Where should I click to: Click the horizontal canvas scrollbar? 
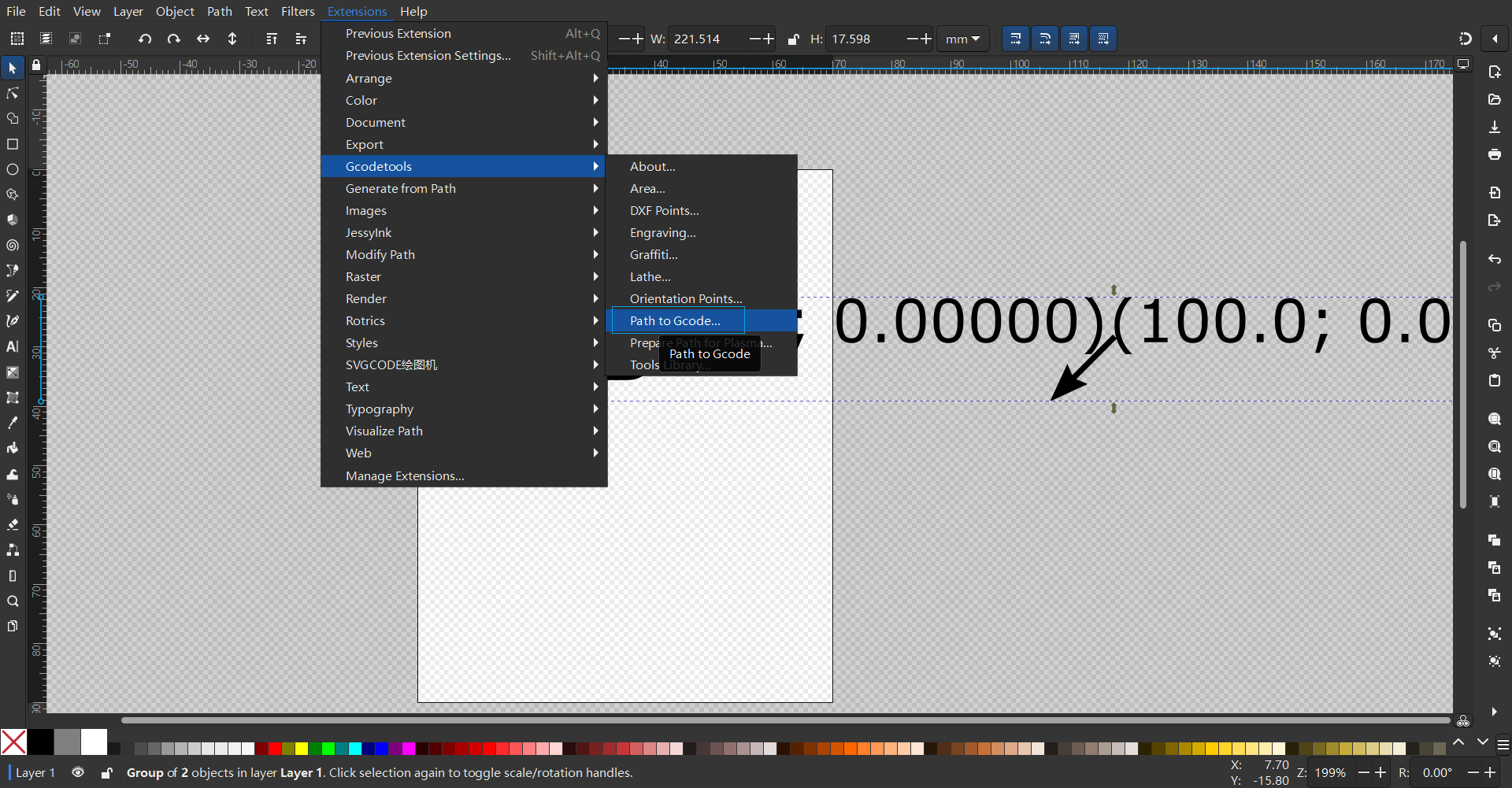coord(785,720)
